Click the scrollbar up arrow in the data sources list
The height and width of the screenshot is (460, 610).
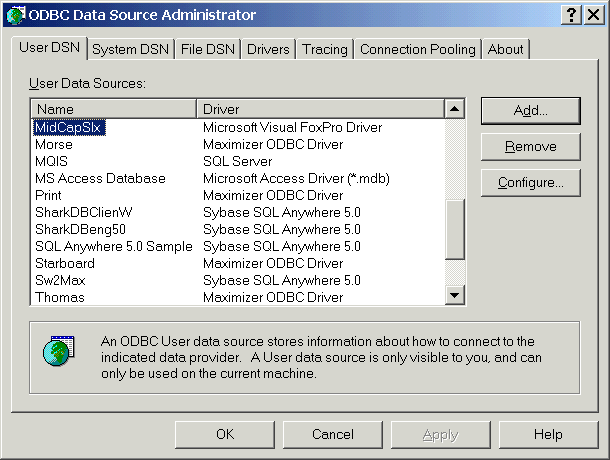click(454, 109)
